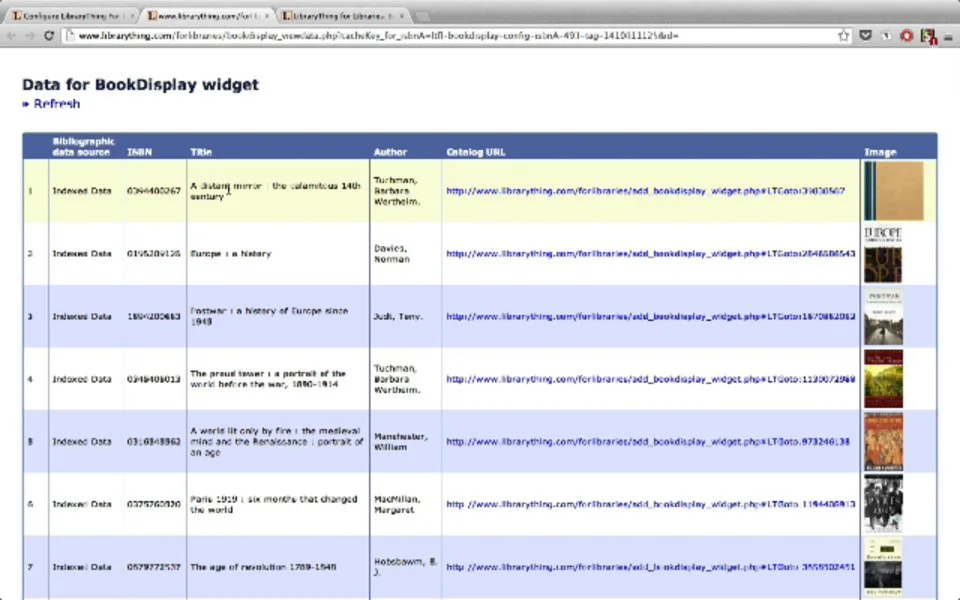
Task: Click 'Data for BookDisplay widget' heading
Action: pos(140,84)
